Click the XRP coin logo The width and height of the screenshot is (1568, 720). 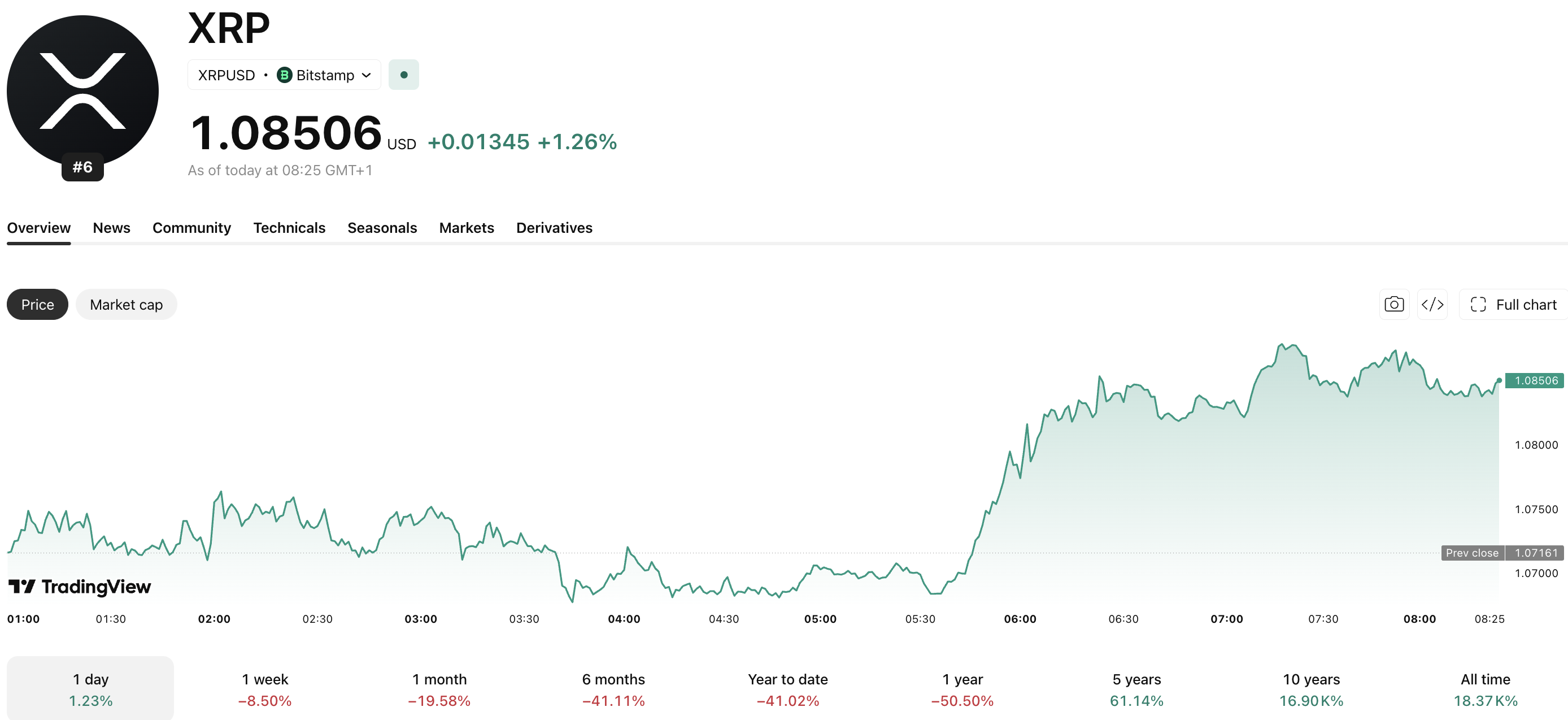[x=83, y=90]
